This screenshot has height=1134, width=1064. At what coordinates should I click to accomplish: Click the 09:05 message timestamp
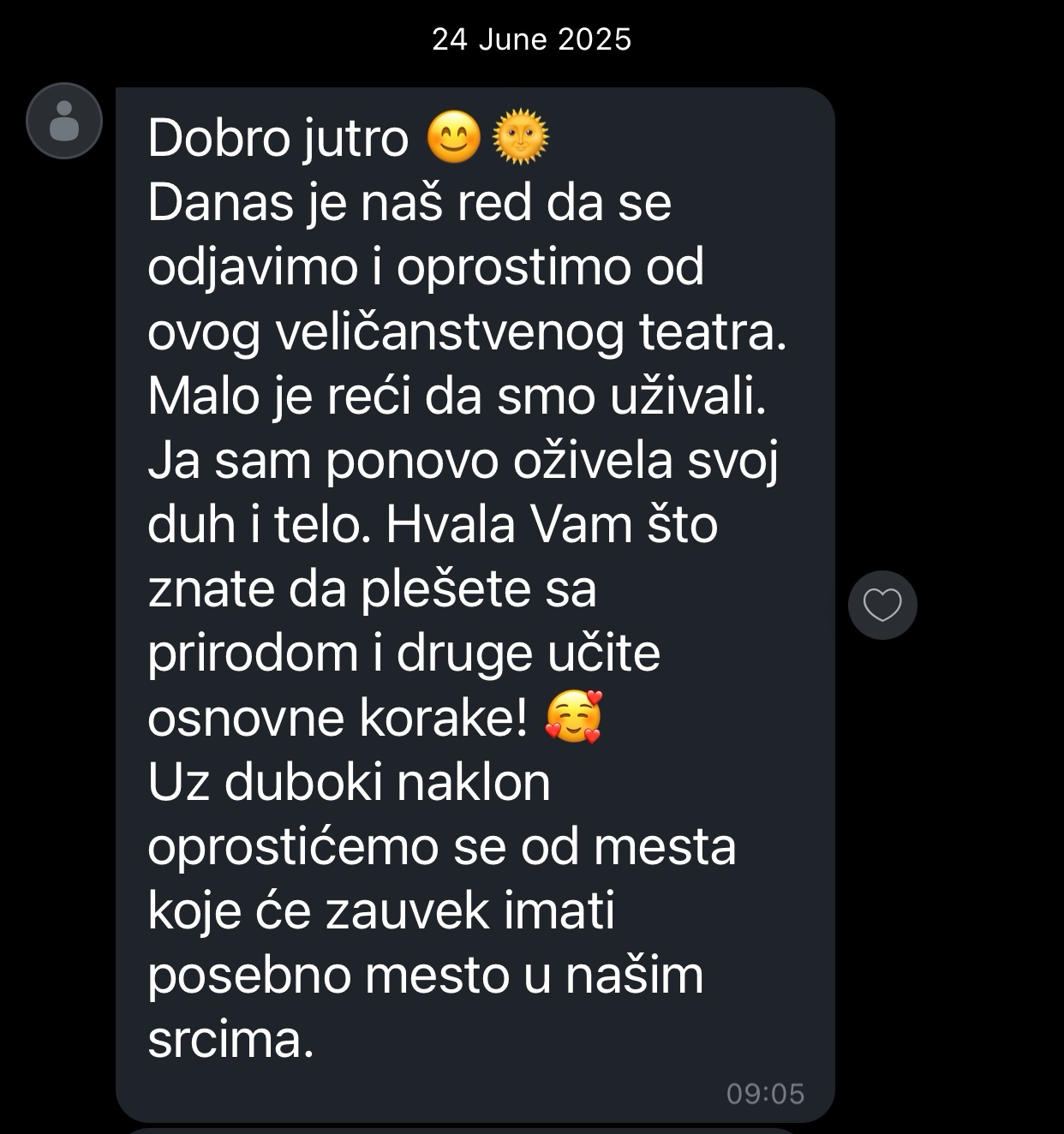[x=765, y=1094]
